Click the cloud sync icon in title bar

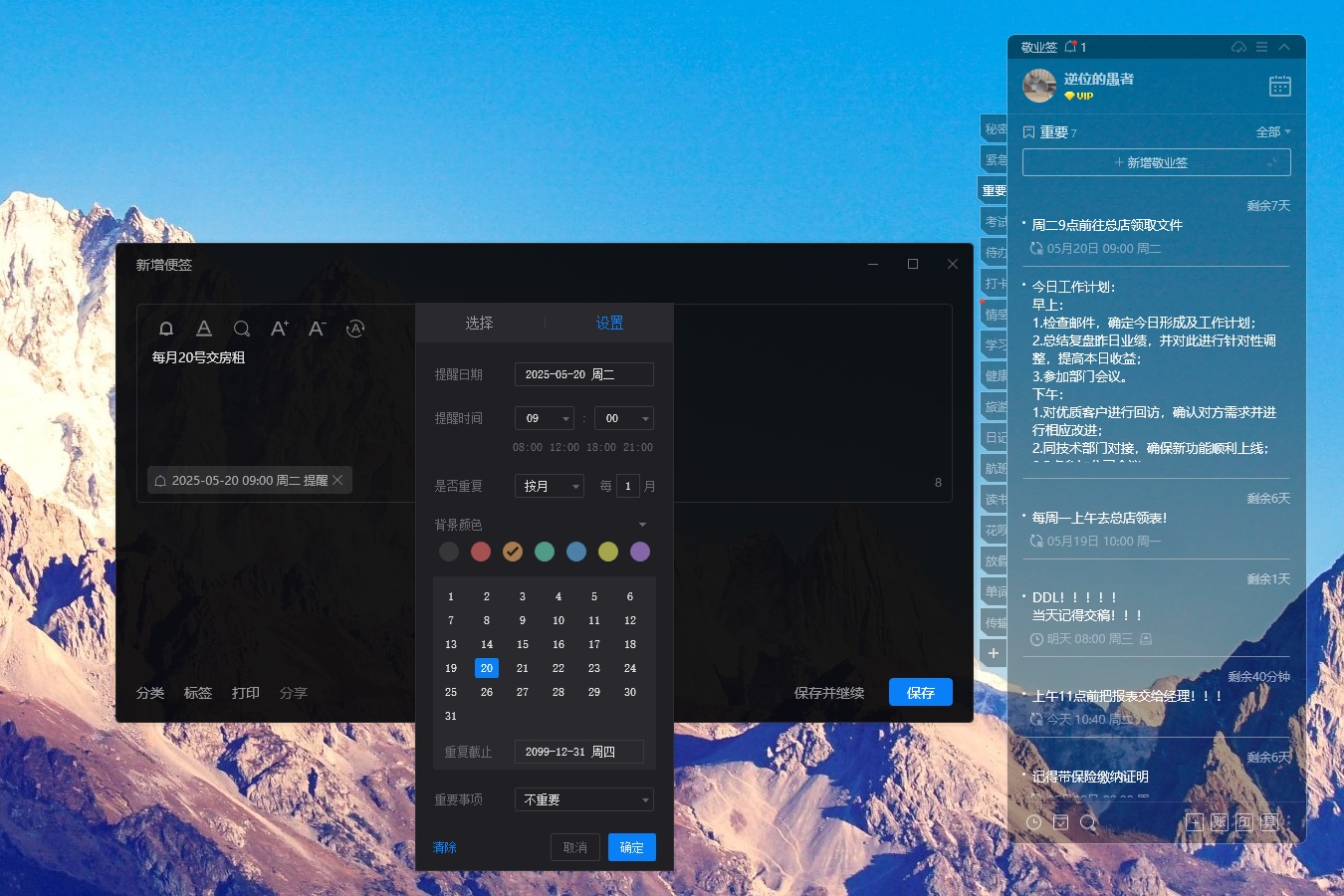1238,47
